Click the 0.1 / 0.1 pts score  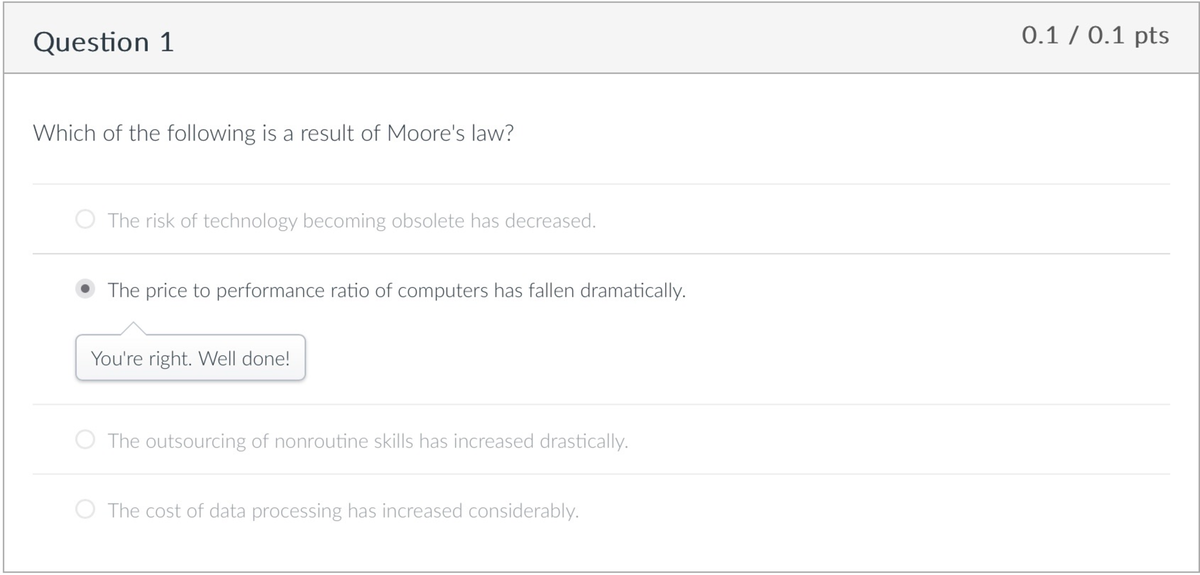(1095, 36)
